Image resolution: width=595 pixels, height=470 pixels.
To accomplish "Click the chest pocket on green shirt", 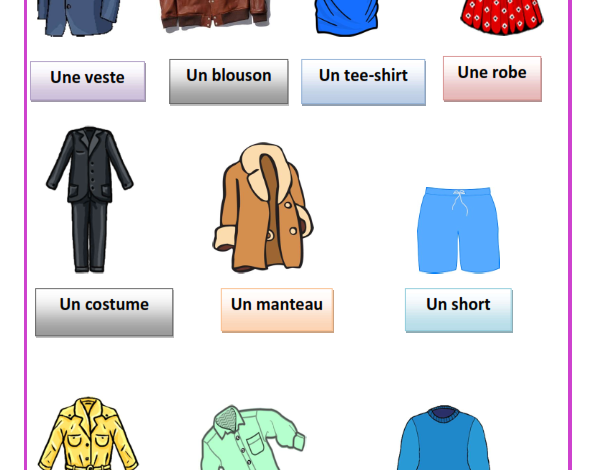I will [x=256, y=444].
